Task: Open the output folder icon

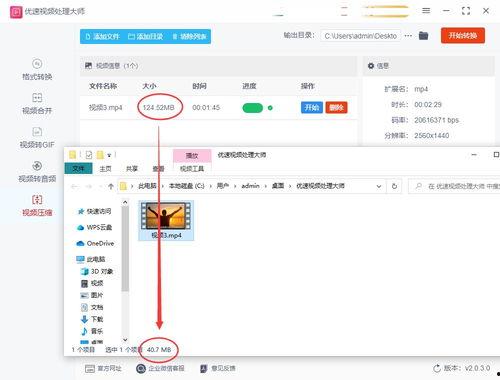Action: pos(423,35)
